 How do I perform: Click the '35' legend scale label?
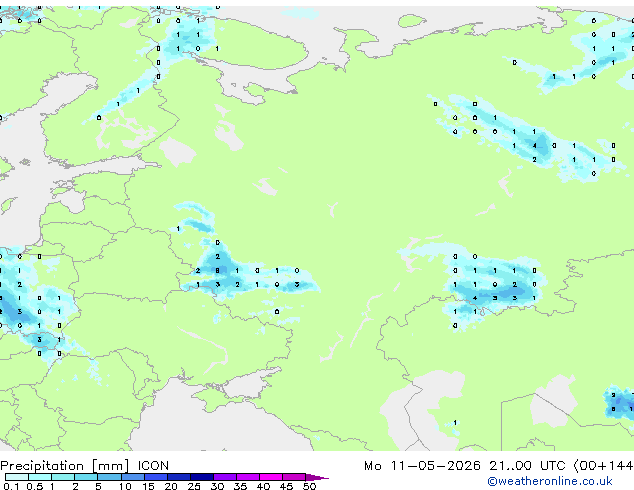240,486
